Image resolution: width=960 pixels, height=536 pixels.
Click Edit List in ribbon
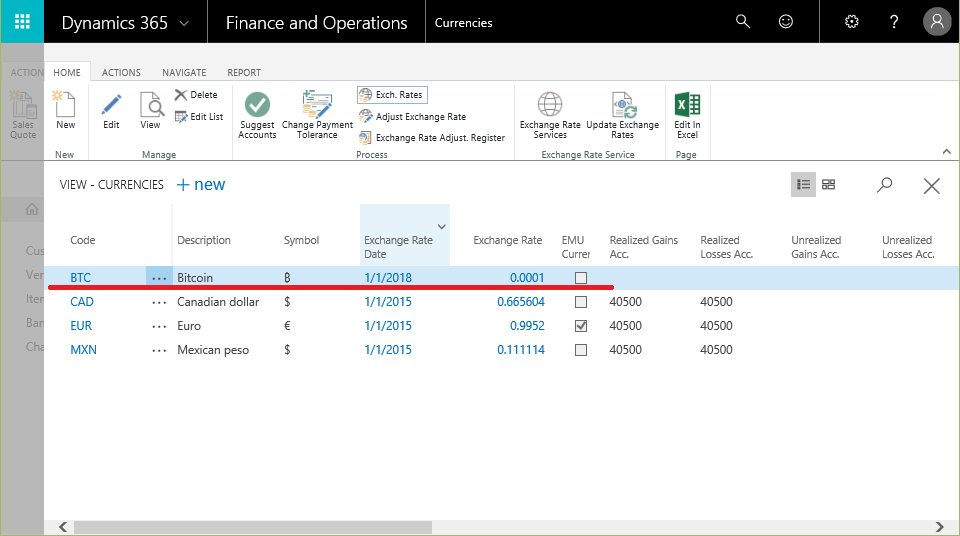tap(199, 116)
